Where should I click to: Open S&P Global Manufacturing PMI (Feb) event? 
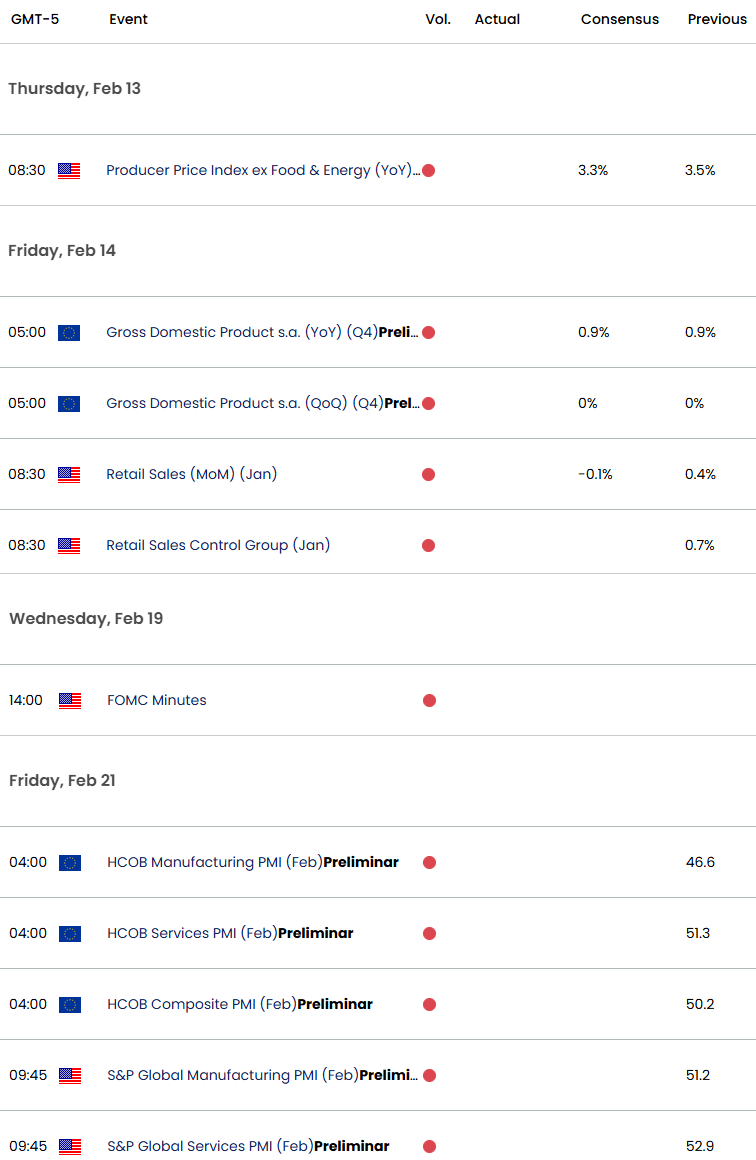click(x=262, y=1076)
